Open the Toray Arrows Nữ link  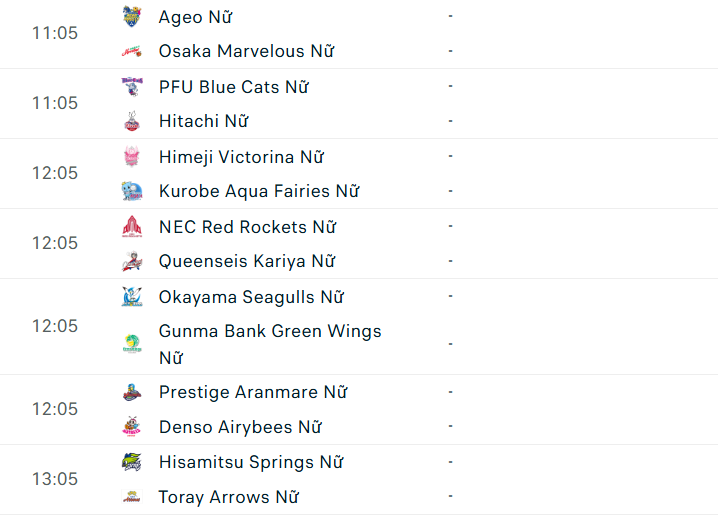[x=229, y=497]
